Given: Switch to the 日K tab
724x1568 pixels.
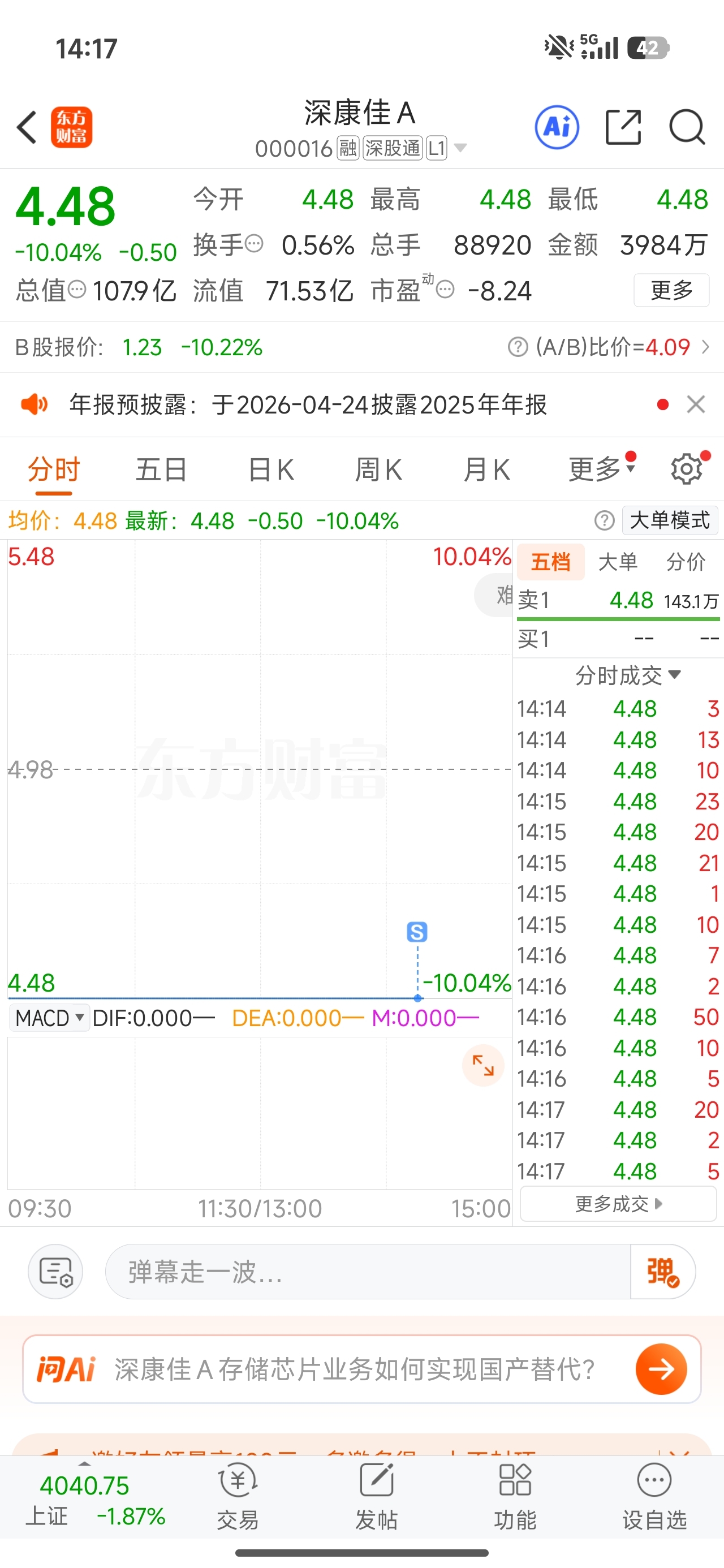Looking at the screenshot, I should coord(271,470).
